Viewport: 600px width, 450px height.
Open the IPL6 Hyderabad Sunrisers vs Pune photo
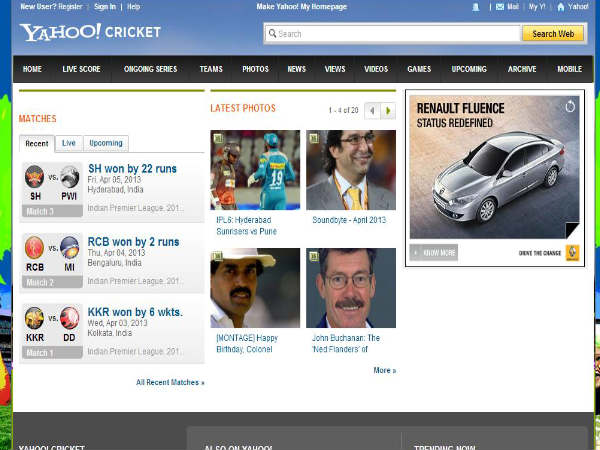[255, 170]
